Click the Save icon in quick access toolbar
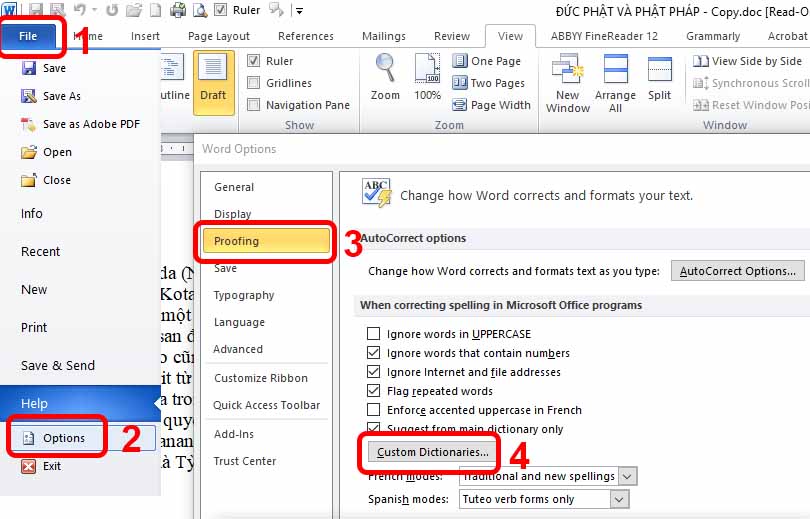 (35, 10)
